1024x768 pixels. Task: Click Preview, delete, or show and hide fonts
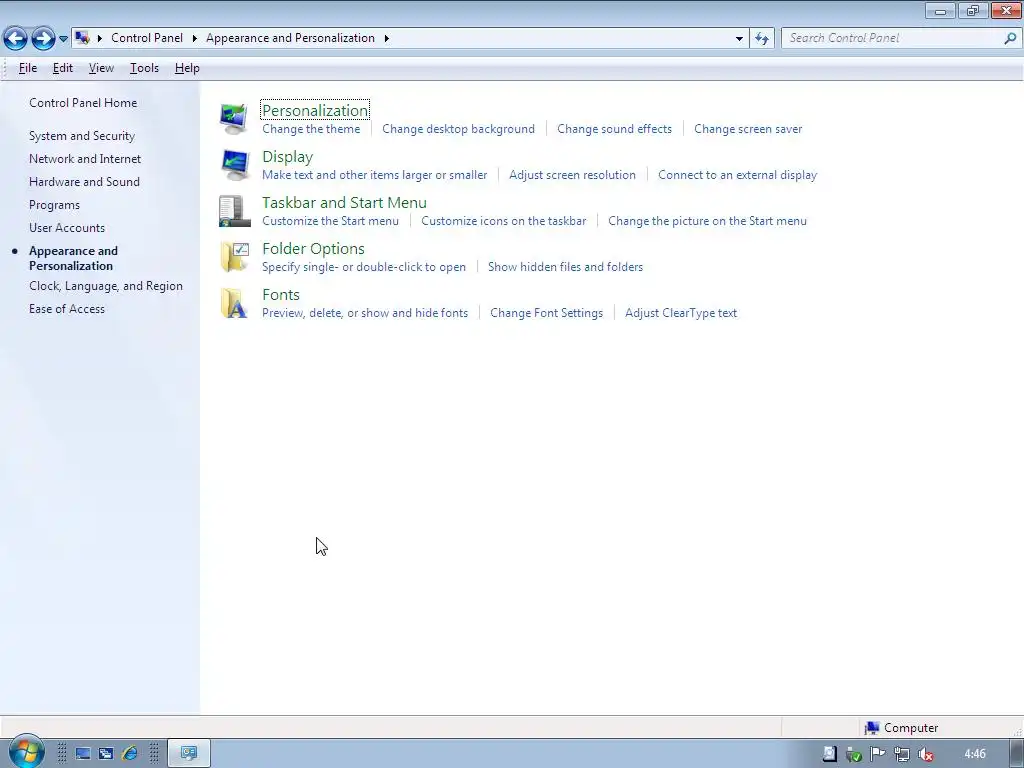point(365,313)
